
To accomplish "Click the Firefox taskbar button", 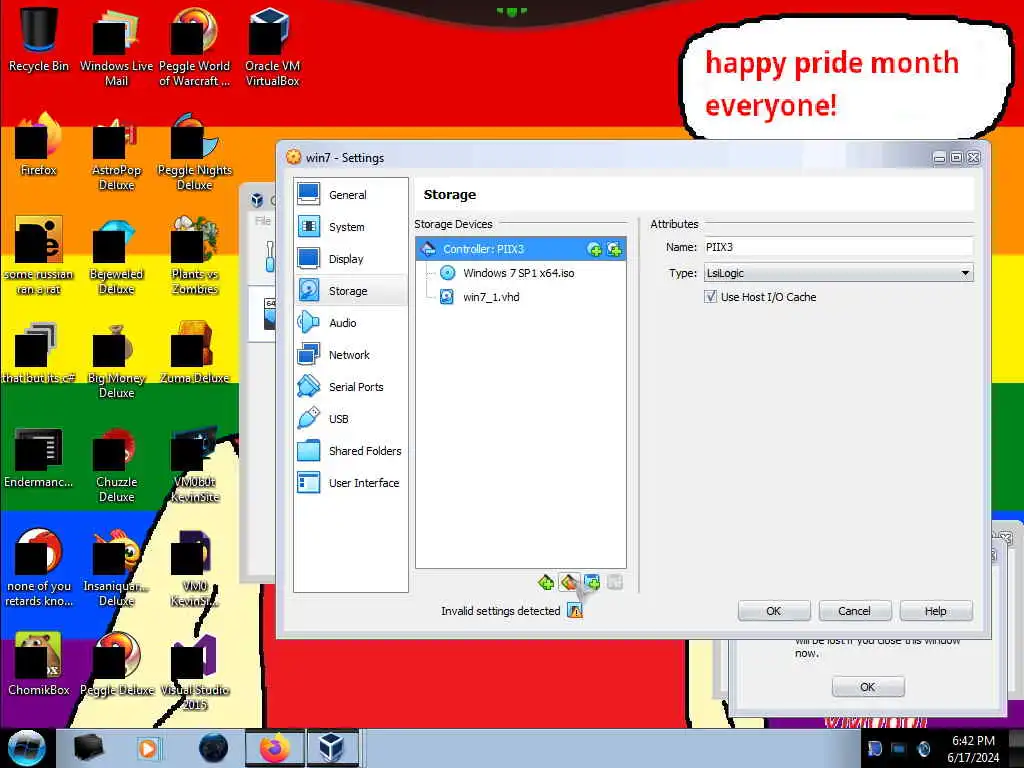I will tap(274, 748).
